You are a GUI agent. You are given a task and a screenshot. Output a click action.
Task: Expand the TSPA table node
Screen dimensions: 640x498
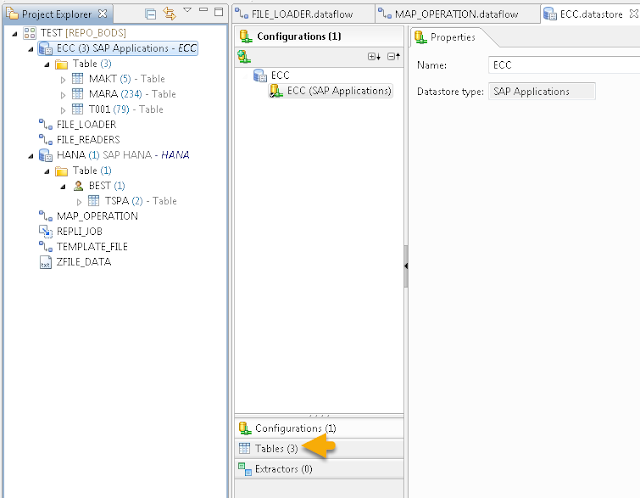pyautogui.click(x=79, y=202)
